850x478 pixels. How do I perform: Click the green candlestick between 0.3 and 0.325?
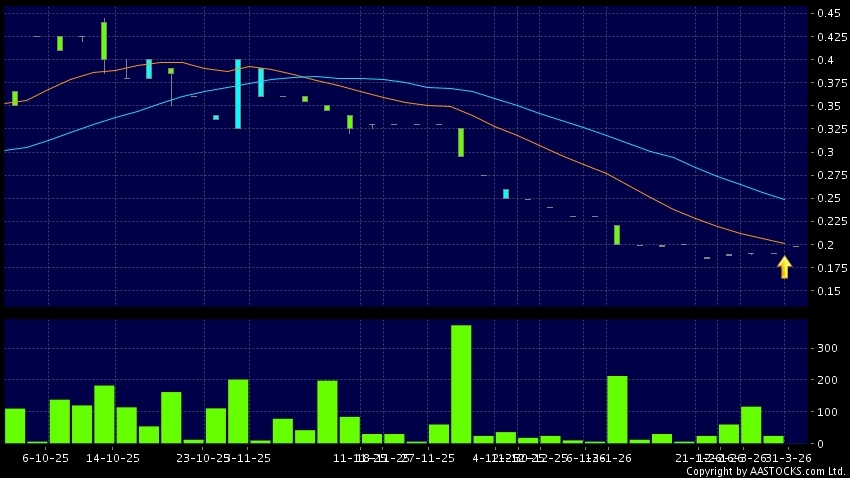461,142
